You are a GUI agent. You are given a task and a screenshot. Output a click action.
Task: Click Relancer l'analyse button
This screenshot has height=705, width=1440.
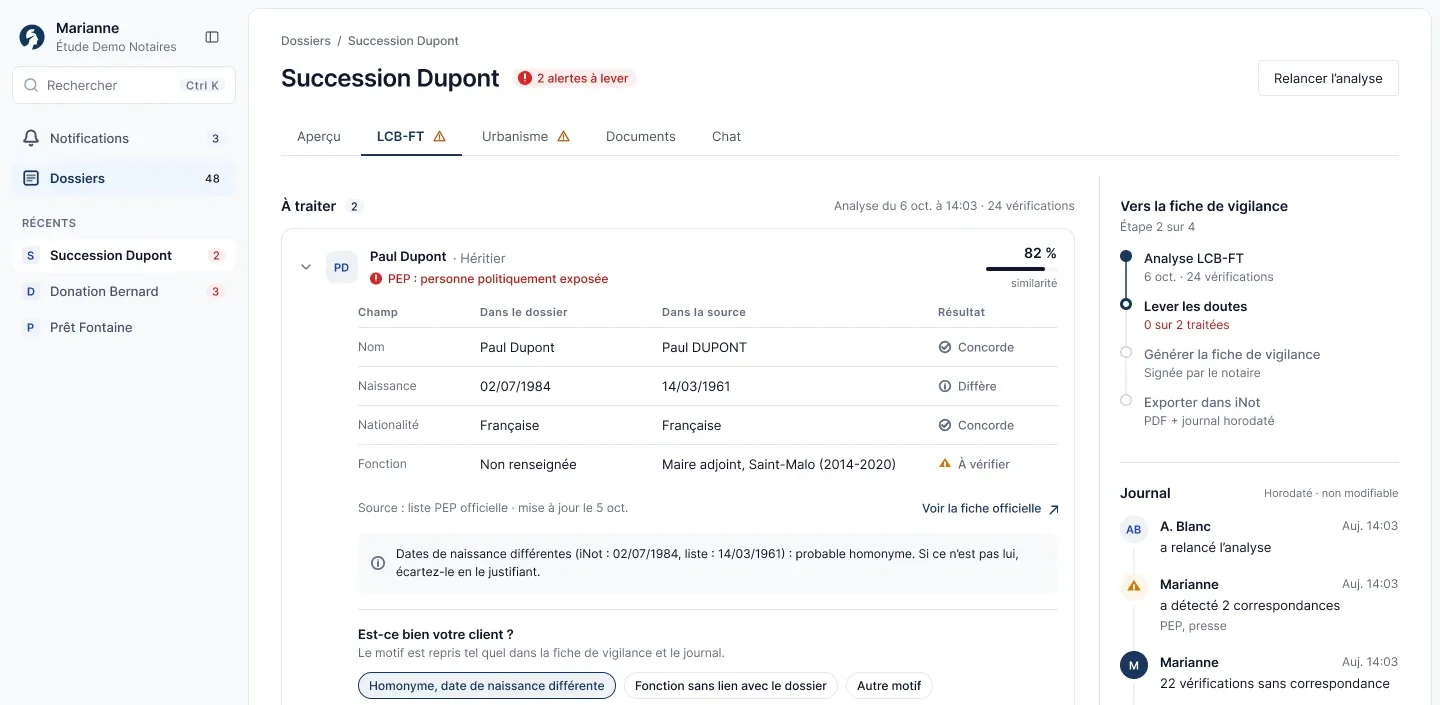click(1328, 78)
